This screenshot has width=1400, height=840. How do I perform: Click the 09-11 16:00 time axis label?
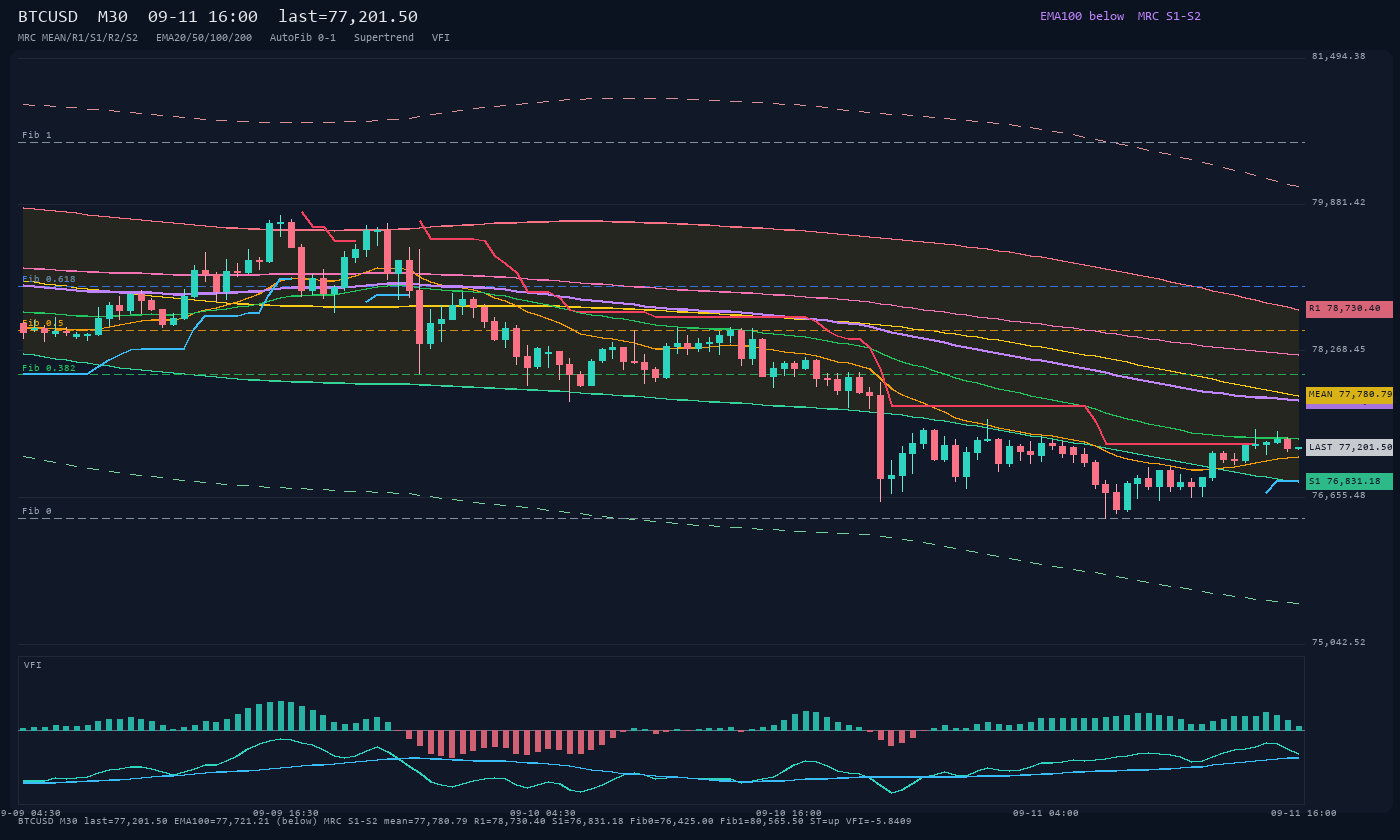(x=1303, y=813)
